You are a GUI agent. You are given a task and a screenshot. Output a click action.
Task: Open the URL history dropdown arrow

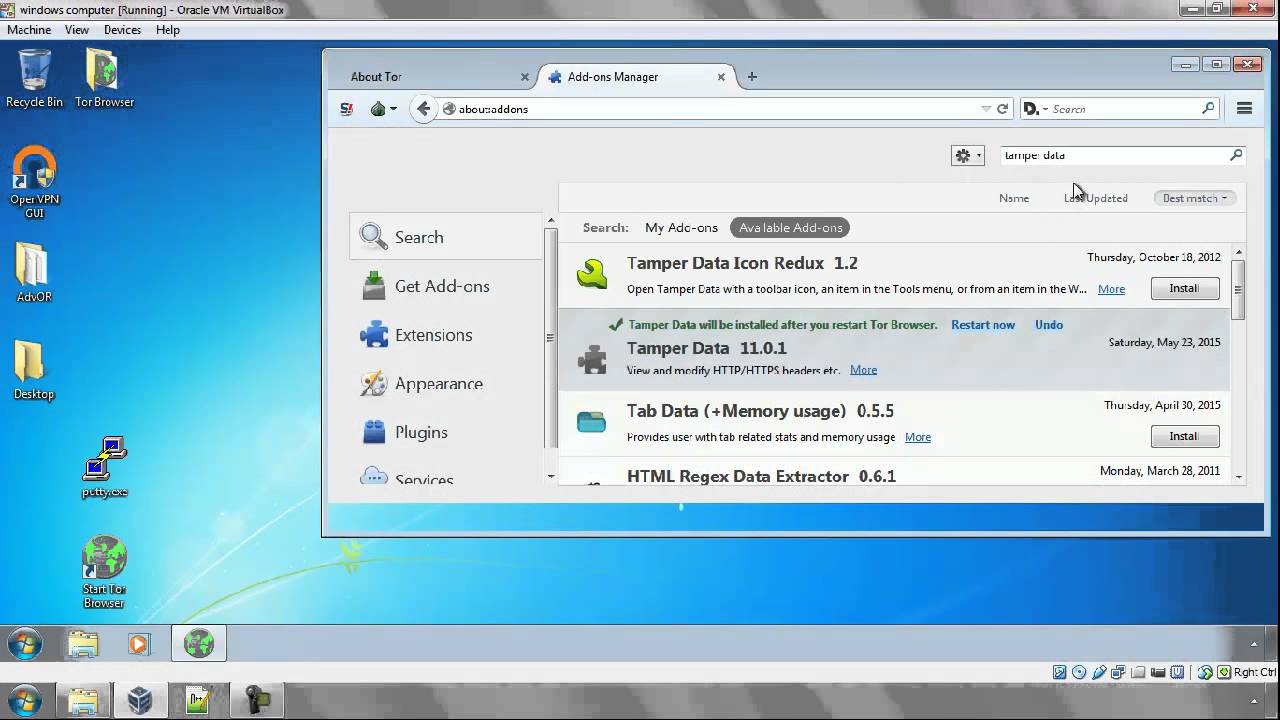[x=986, y=109]
